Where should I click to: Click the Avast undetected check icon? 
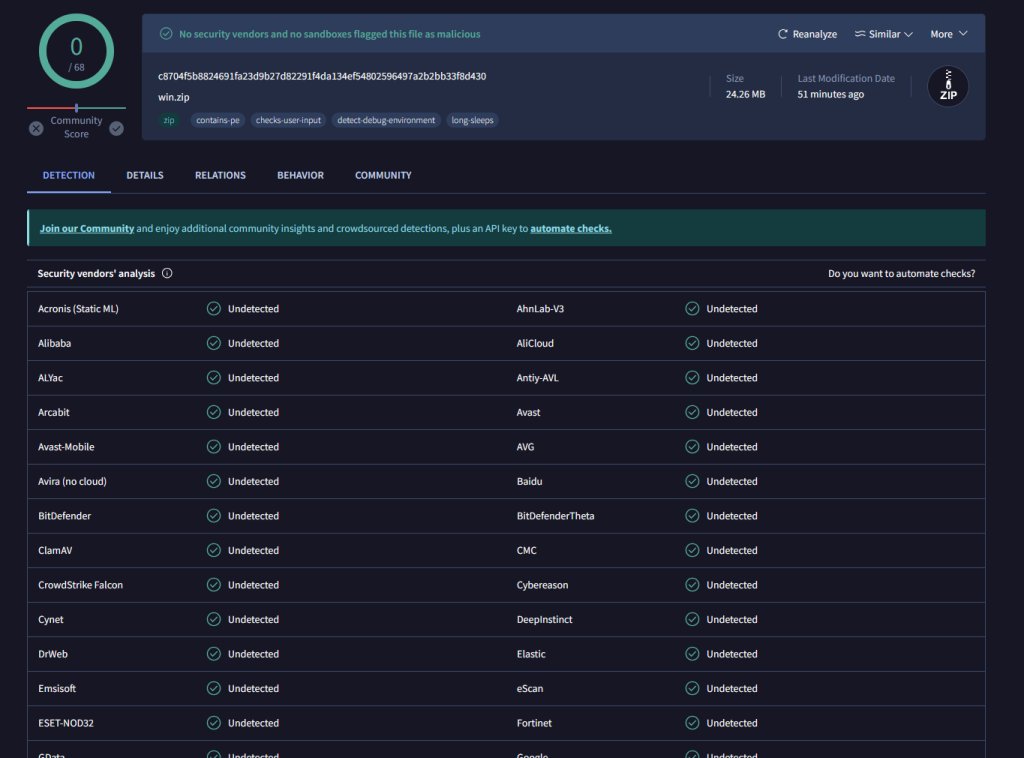tap(692, 413)
